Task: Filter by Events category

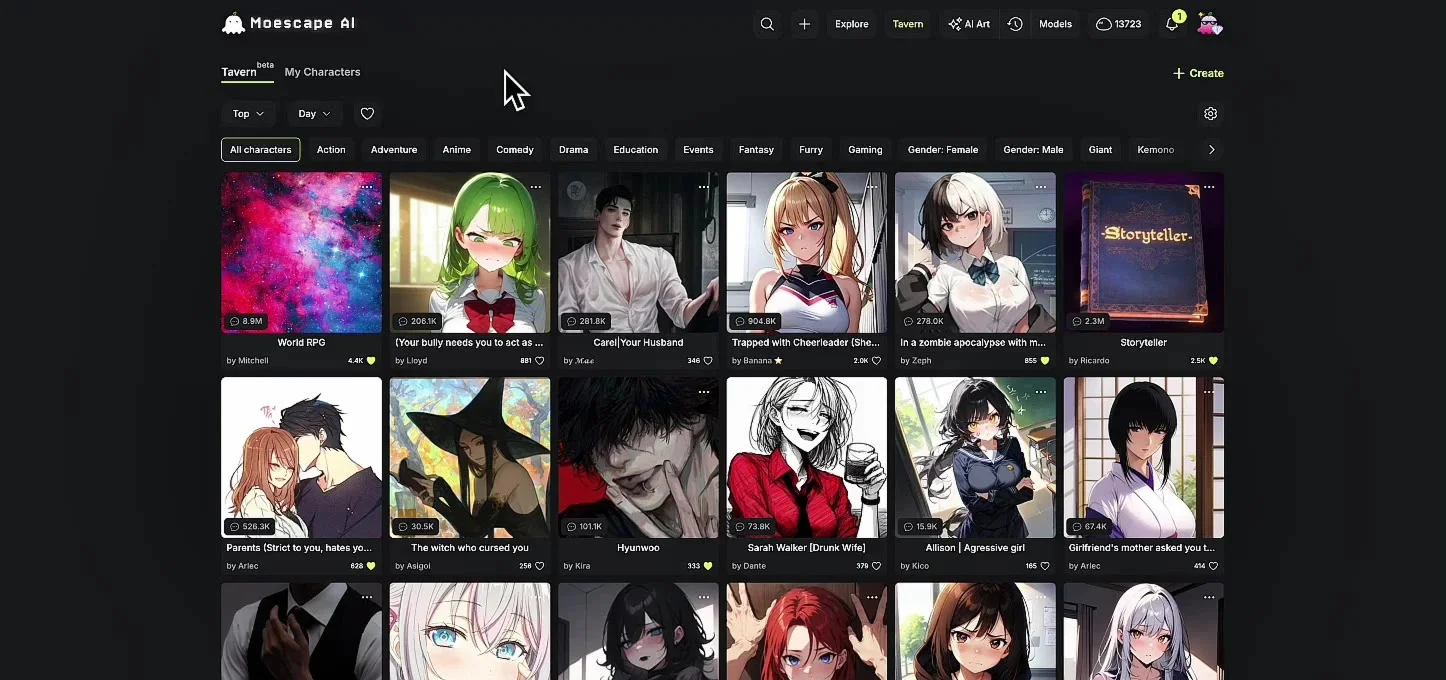Action: click(698, 150)
